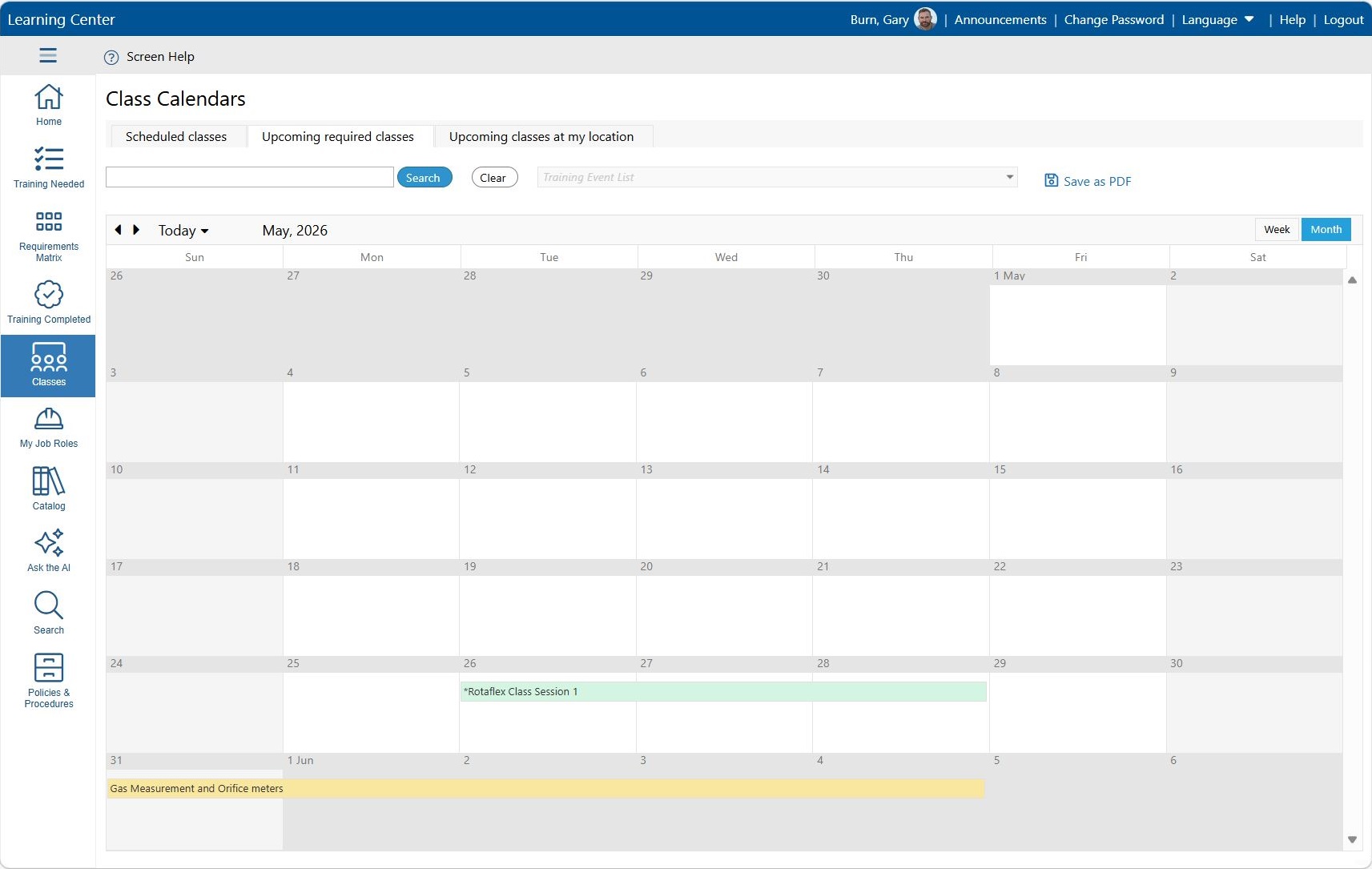Open Gas Measurement and Orifice meters event
The image size is (1372, 869).
(545, 788)
